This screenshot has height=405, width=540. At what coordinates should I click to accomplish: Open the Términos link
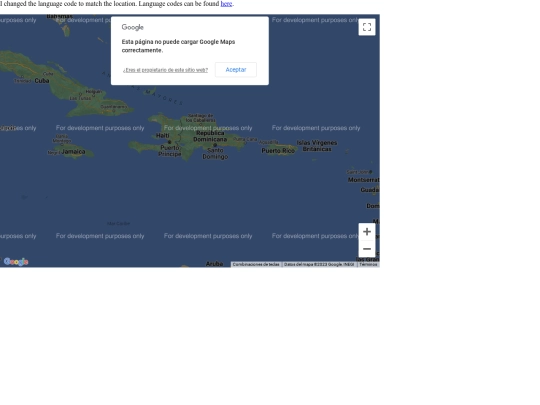click(x=368, y=264)
